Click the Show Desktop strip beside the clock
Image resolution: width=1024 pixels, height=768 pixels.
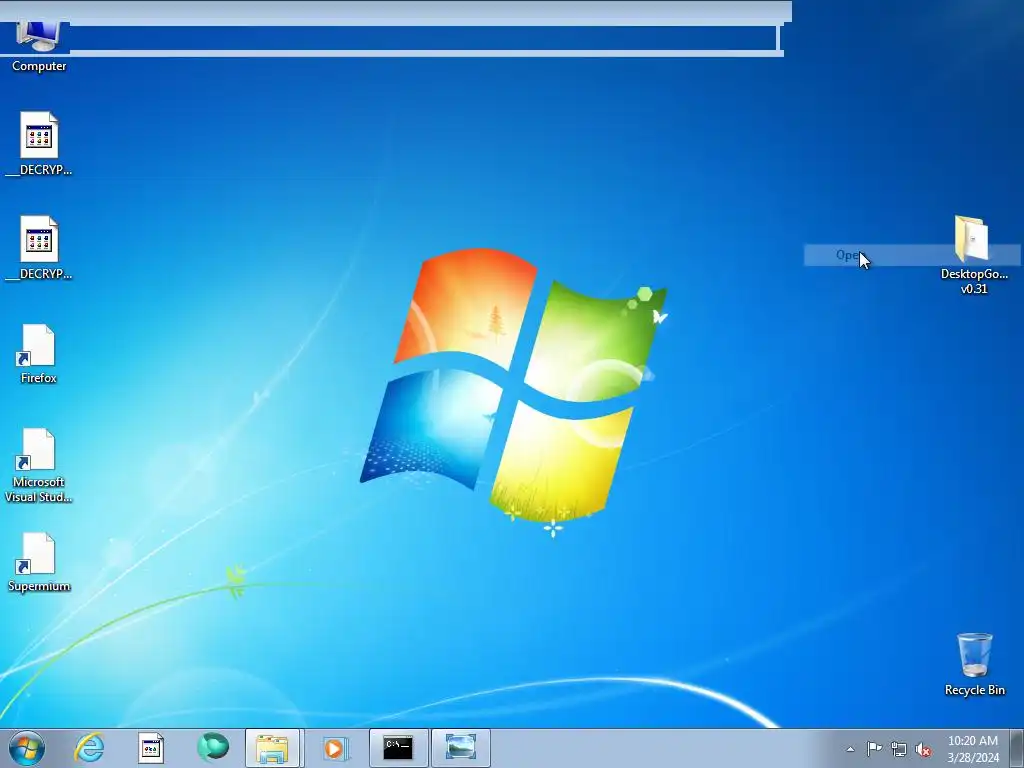pos(1017,748)
